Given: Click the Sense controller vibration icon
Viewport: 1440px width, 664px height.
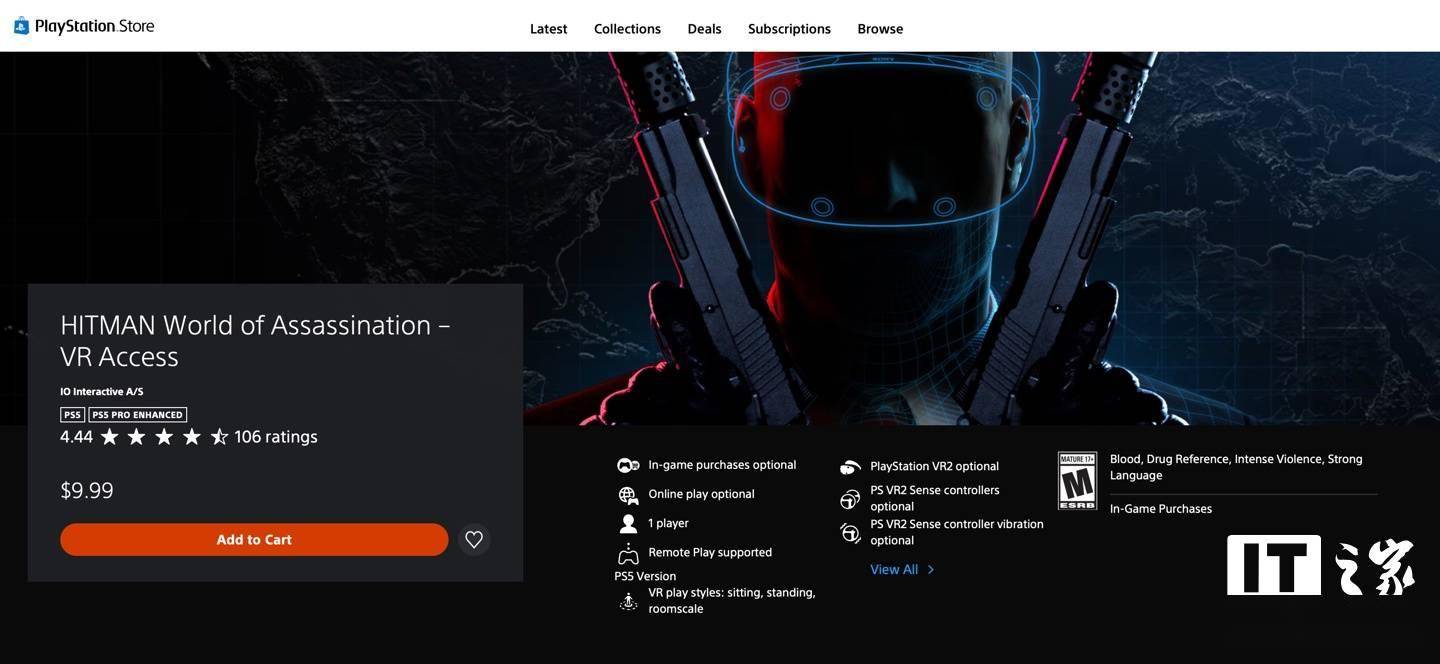Looking at the screenshot, I should pos(850,533).
